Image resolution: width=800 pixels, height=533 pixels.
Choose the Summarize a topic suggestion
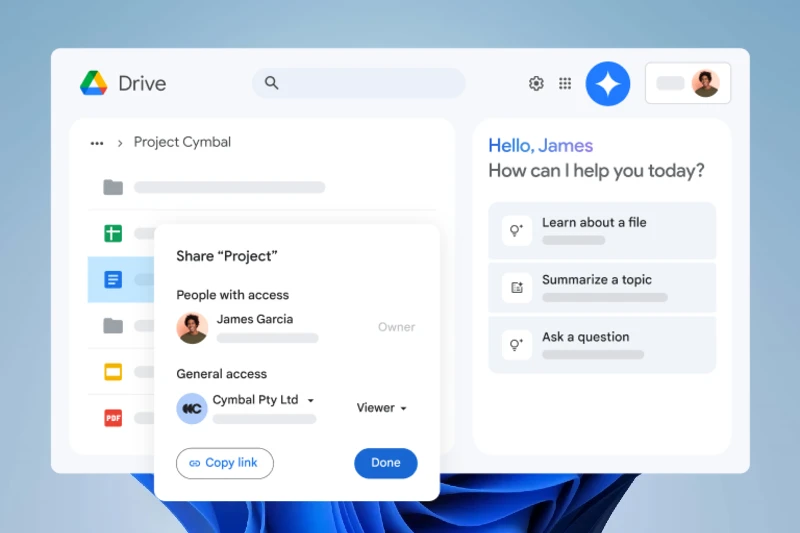[601, 288]
